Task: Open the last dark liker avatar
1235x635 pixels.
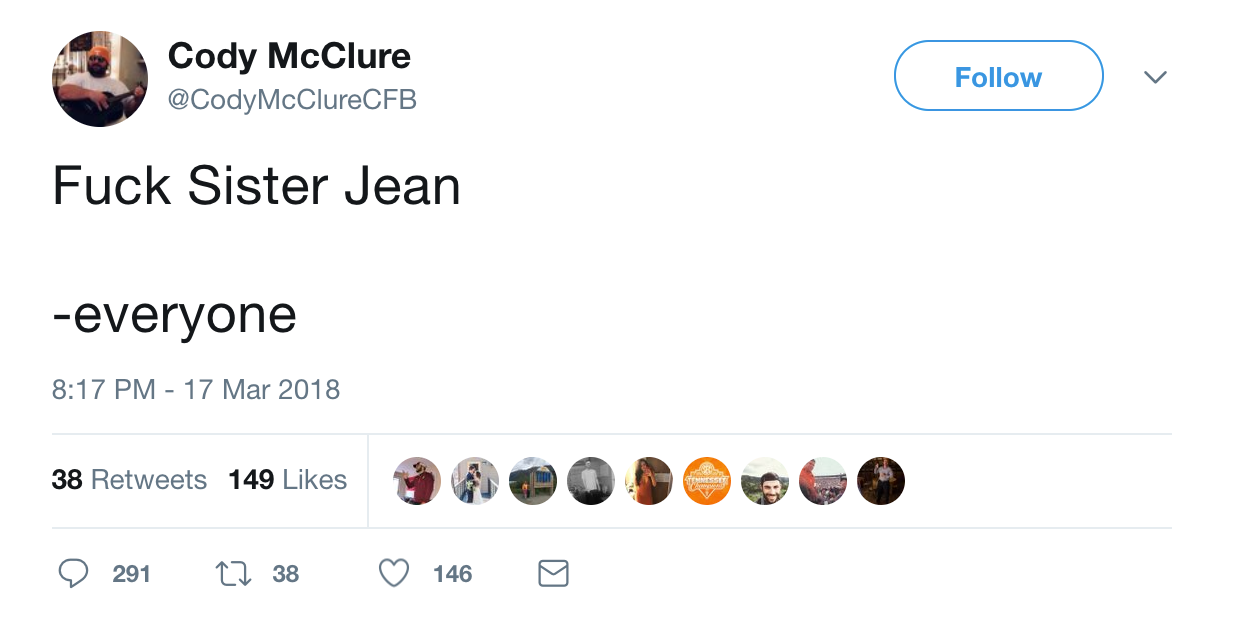Action: pos(881,481)
